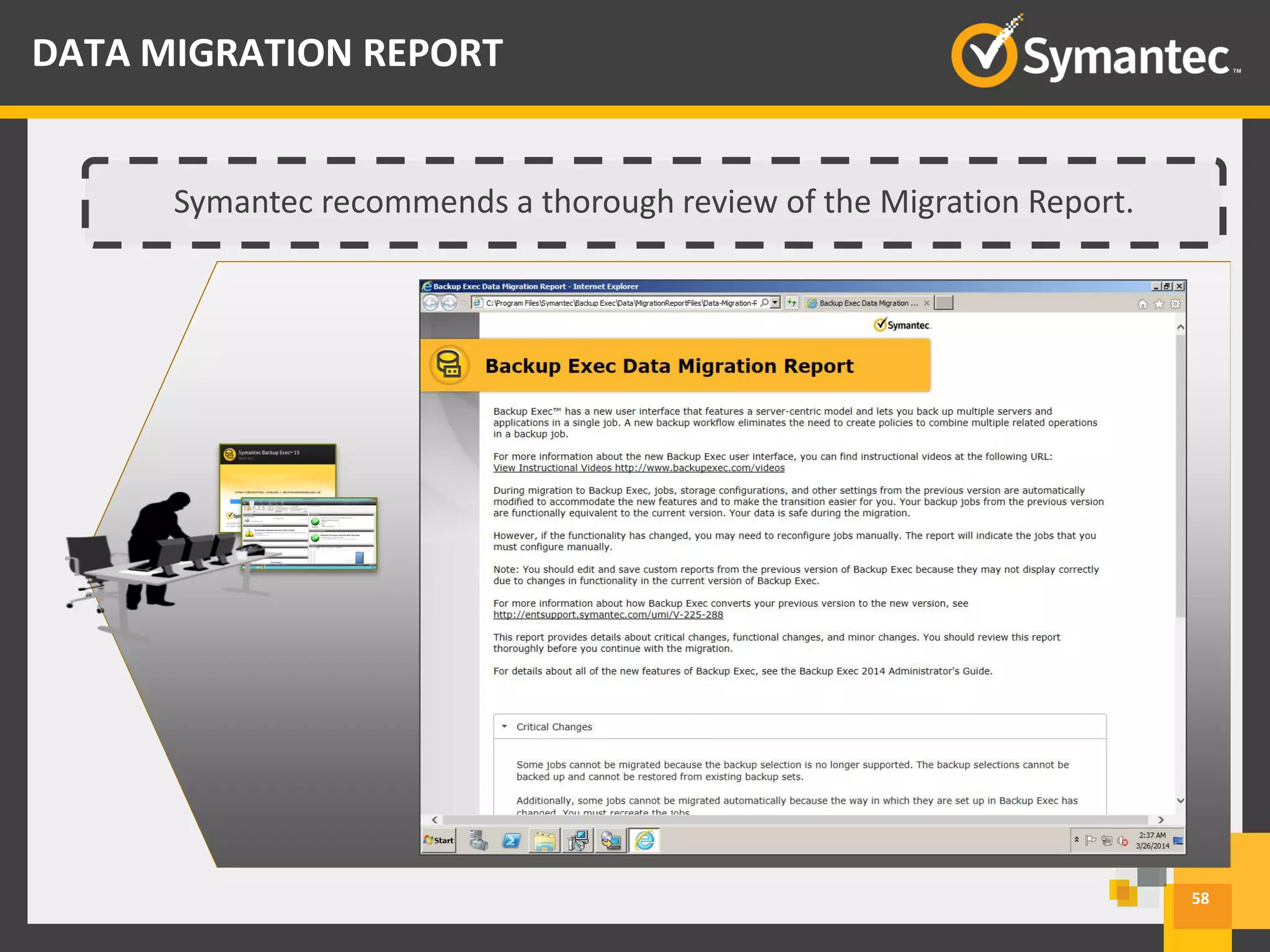The height and width of the screenshot is (952, 1270).
Task: Click the horizontal scrollbar right arrow
Action: pos(1161,819)
